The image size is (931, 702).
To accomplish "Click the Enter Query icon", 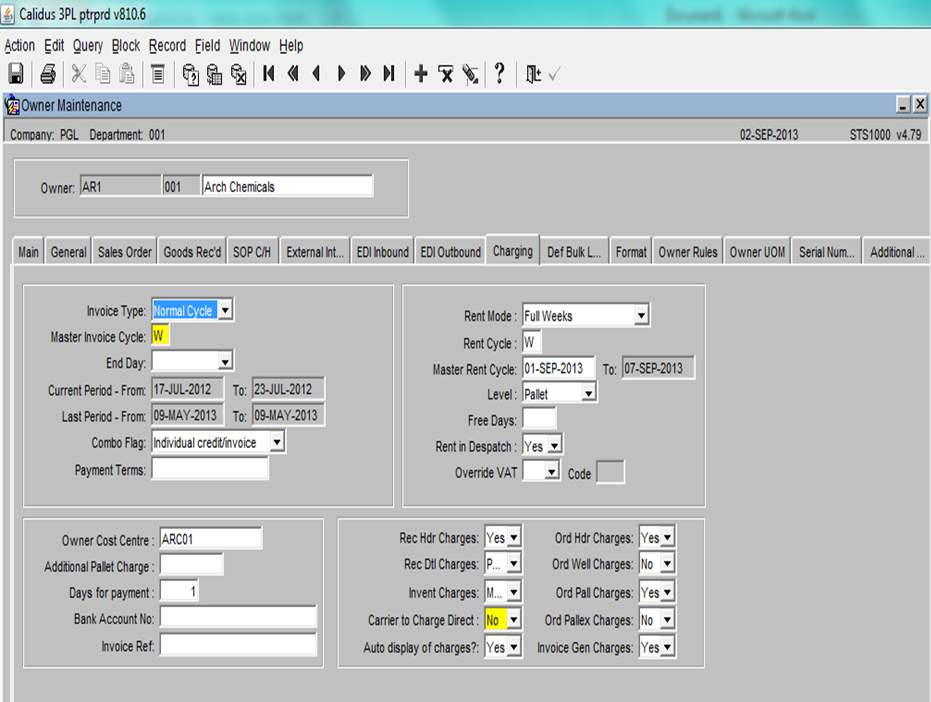I will click(x=190, y=74).
